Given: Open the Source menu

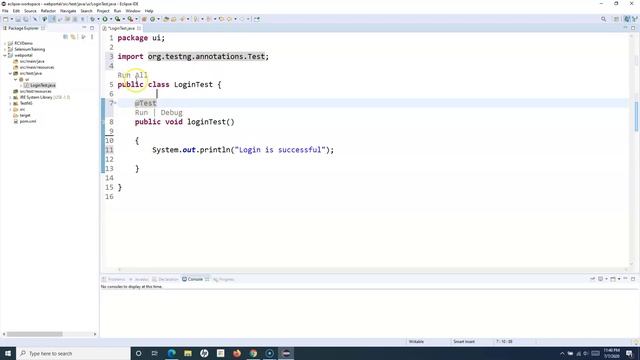Looking at the screenshot, I should (x=30, y=11).
